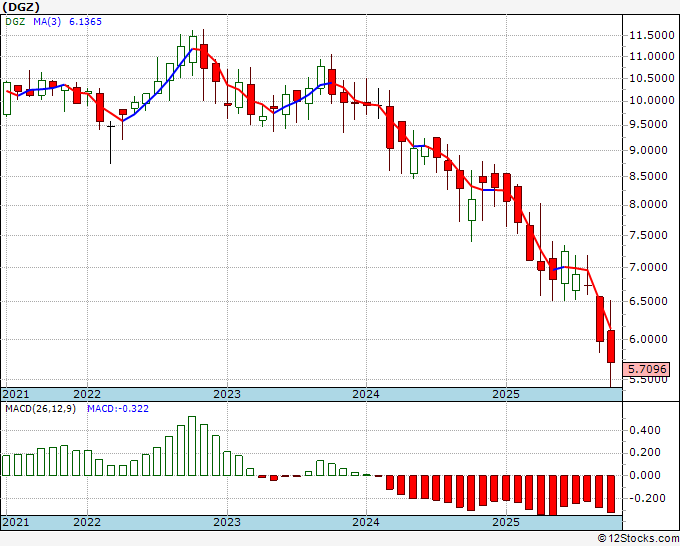The height and width of the screenshot is (546, 680).
Task: Click the 0.000 MACD axis label
Action: [645, 475]
